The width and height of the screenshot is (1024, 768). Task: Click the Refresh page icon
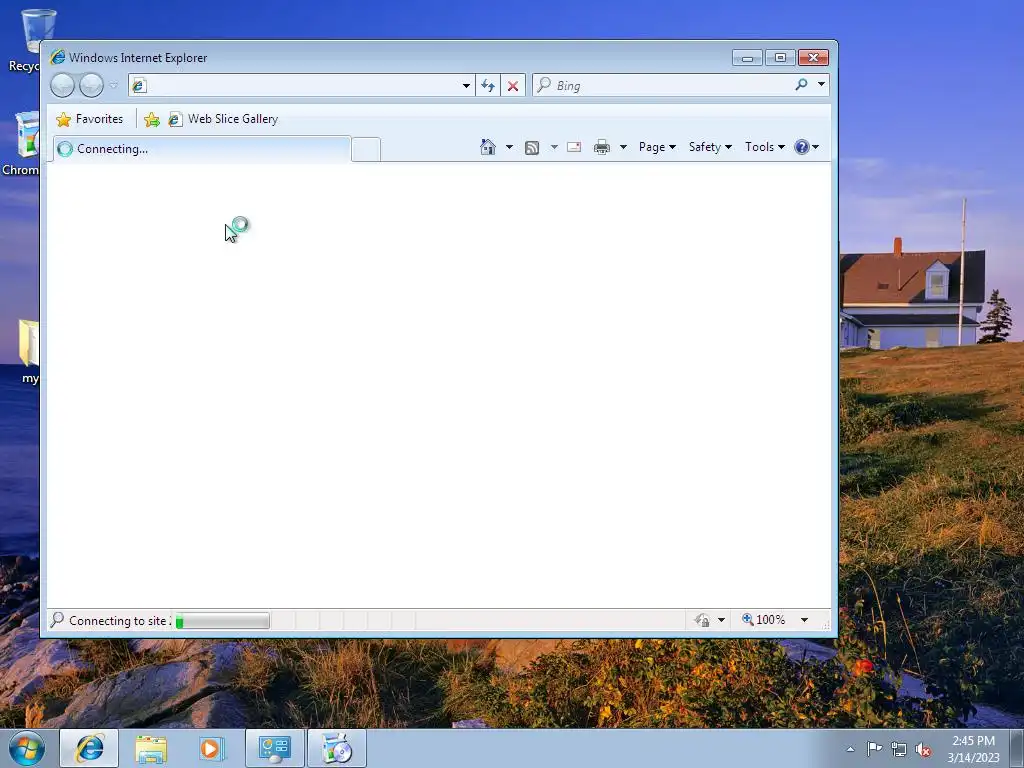pos(488,86)
